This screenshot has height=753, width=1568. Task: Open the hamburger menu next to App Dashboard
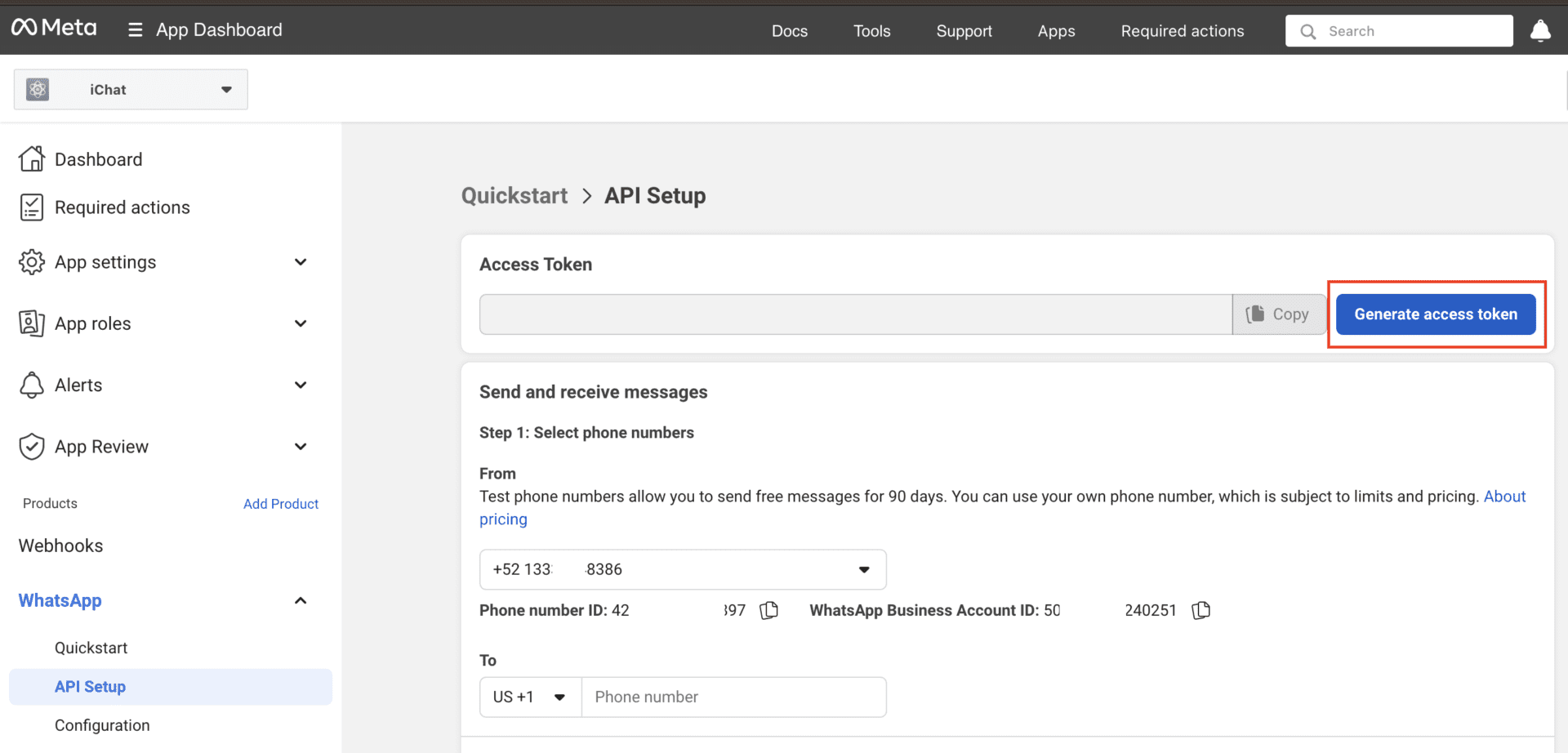tap(135, 30)
